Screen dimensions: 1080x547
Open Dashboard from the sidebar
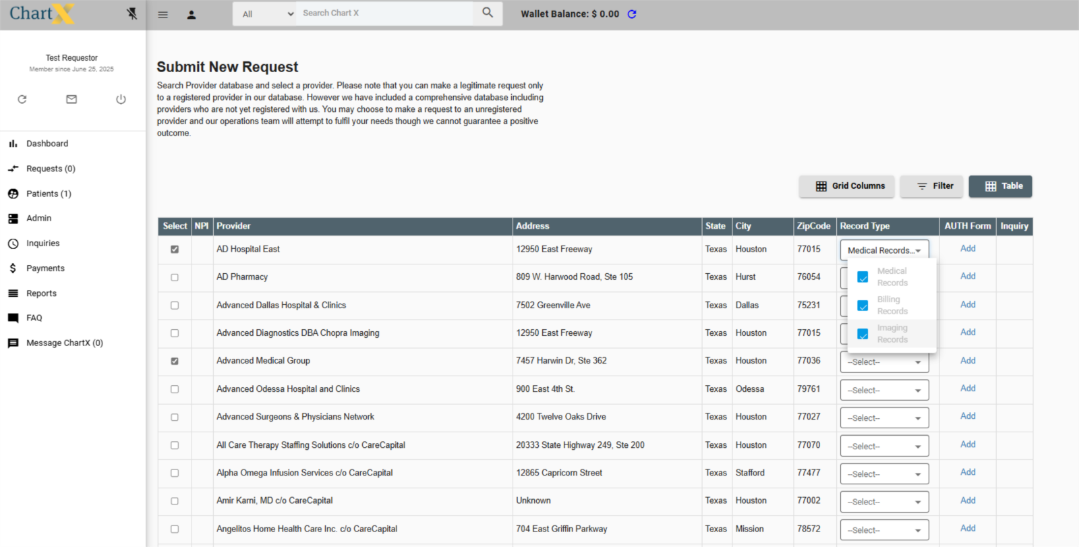point(47,144)
